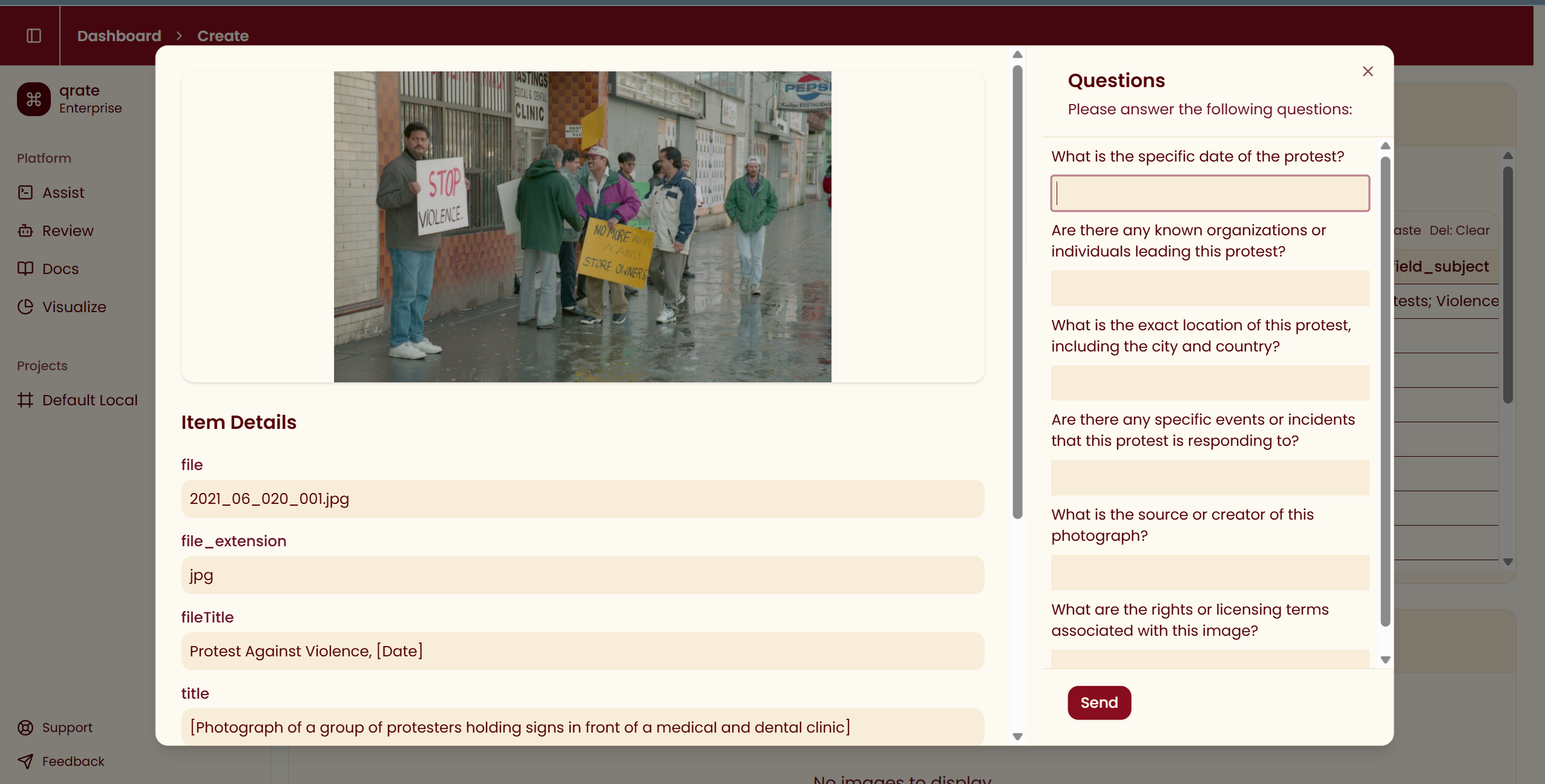Open the Docs book icon
This screenshot has width=1545, height=784.
25,269
